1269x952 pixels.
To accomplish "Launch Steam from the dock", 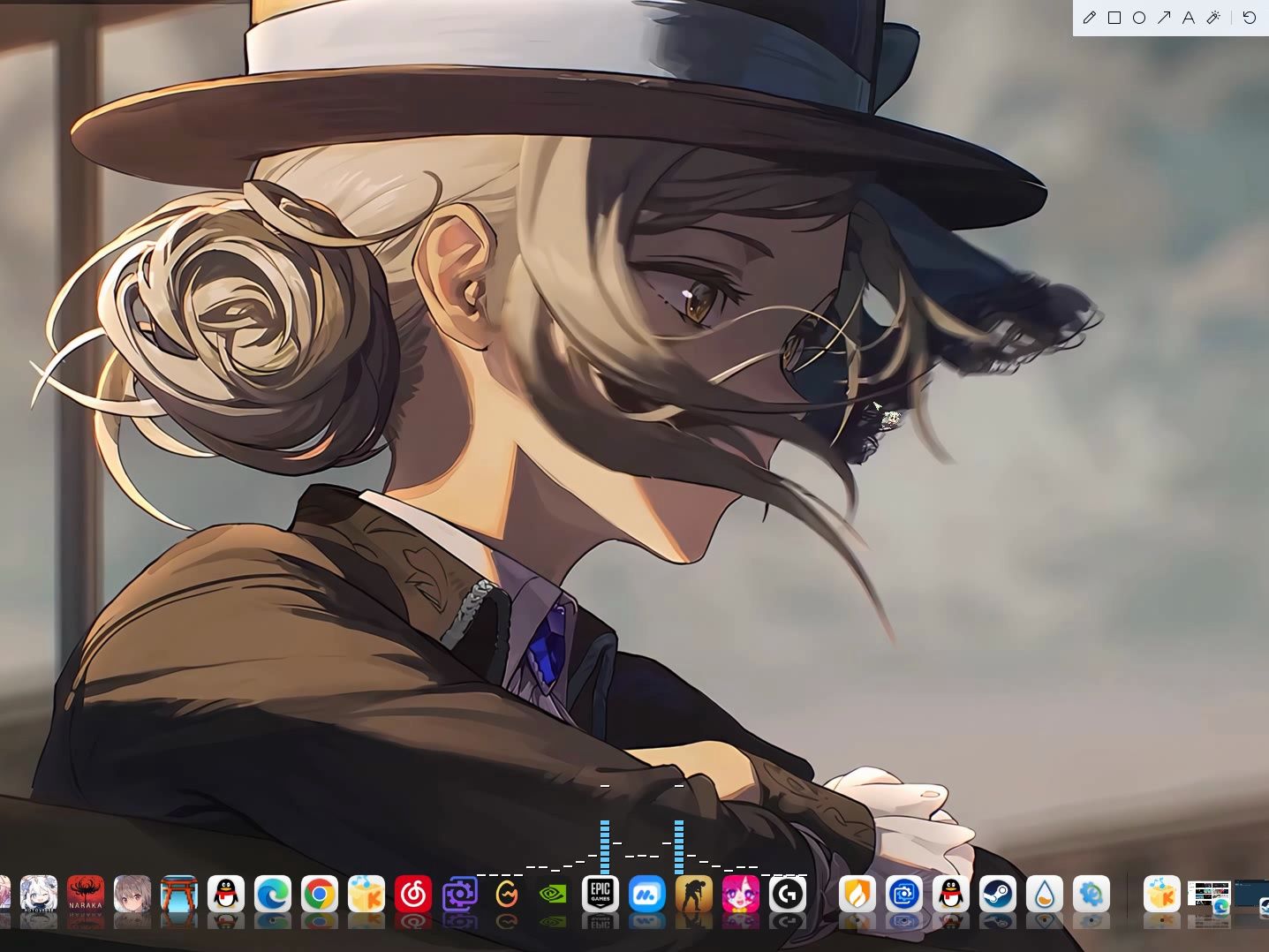I will (x=997, y=894).
